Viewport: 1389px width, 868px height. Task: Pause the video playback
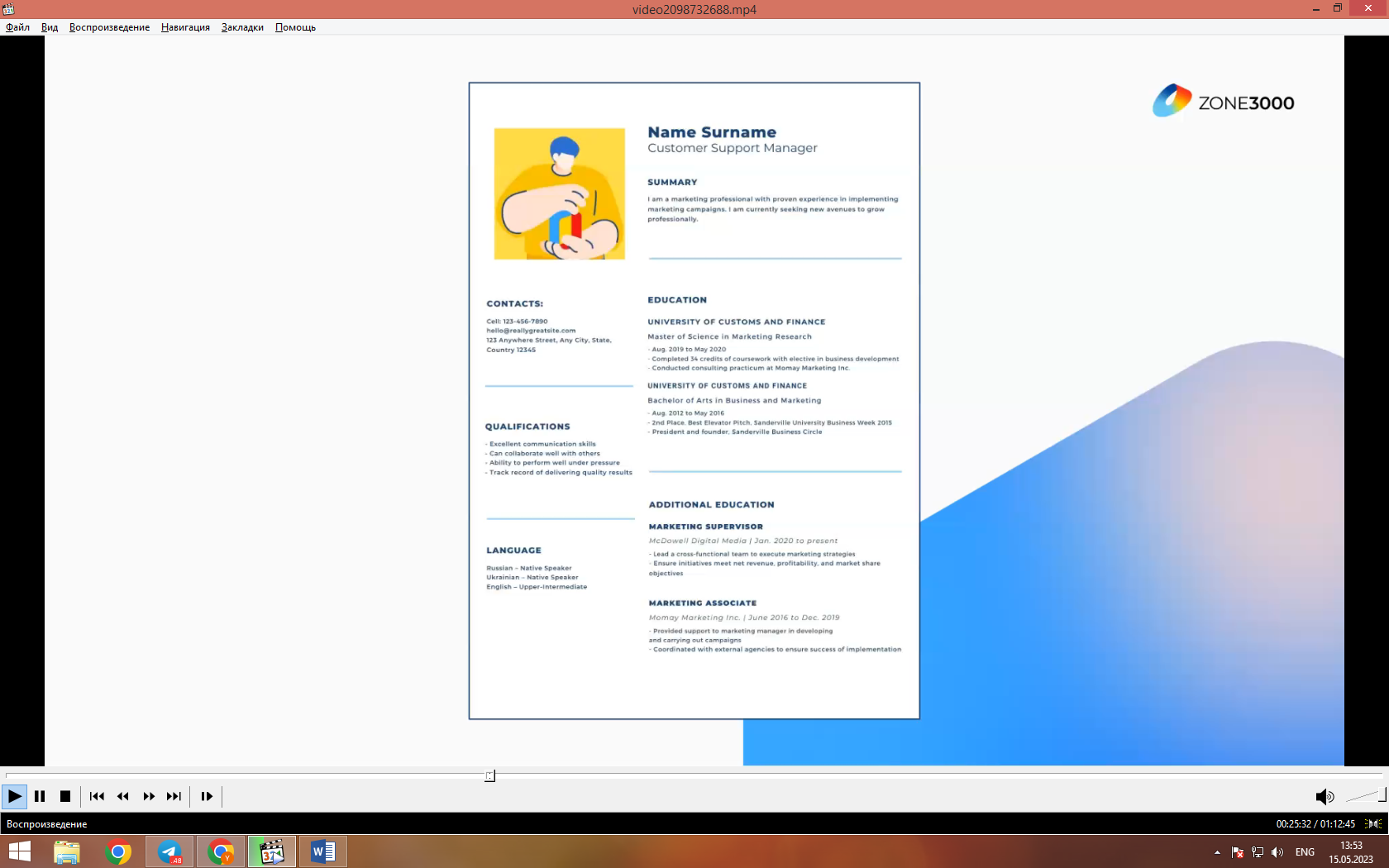(x=40, y=796)
